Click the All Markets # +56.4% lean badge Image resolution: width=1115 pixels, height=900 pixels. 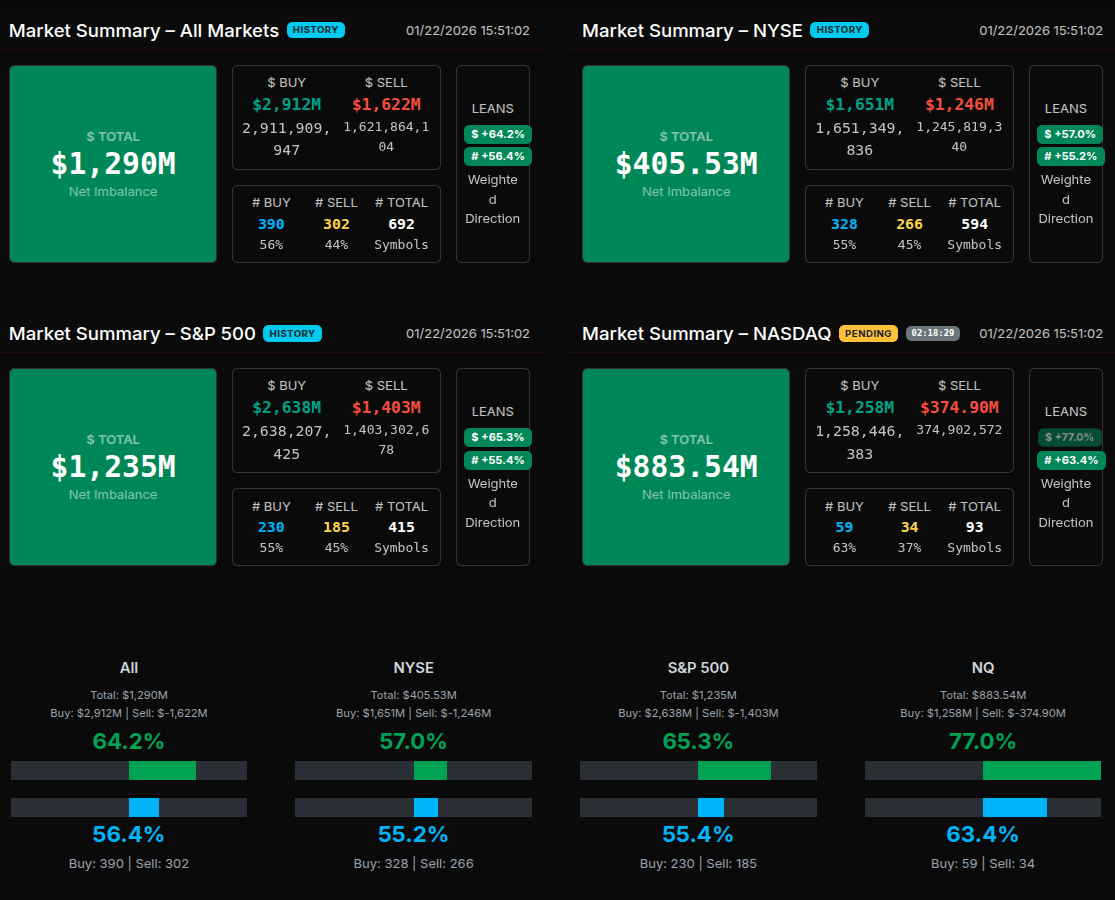coord(497,156)
